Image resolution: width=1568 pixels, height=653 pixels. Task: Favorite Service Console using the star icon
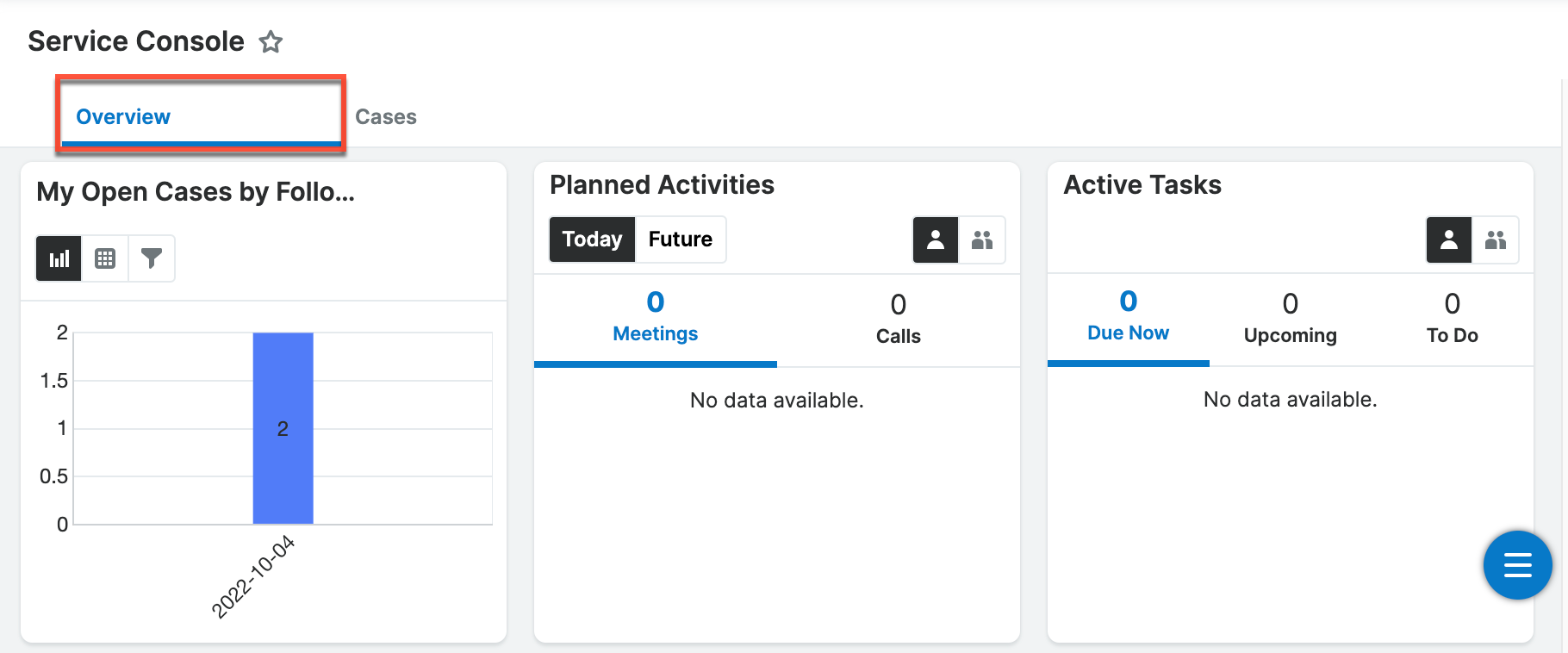pos(271,41)
